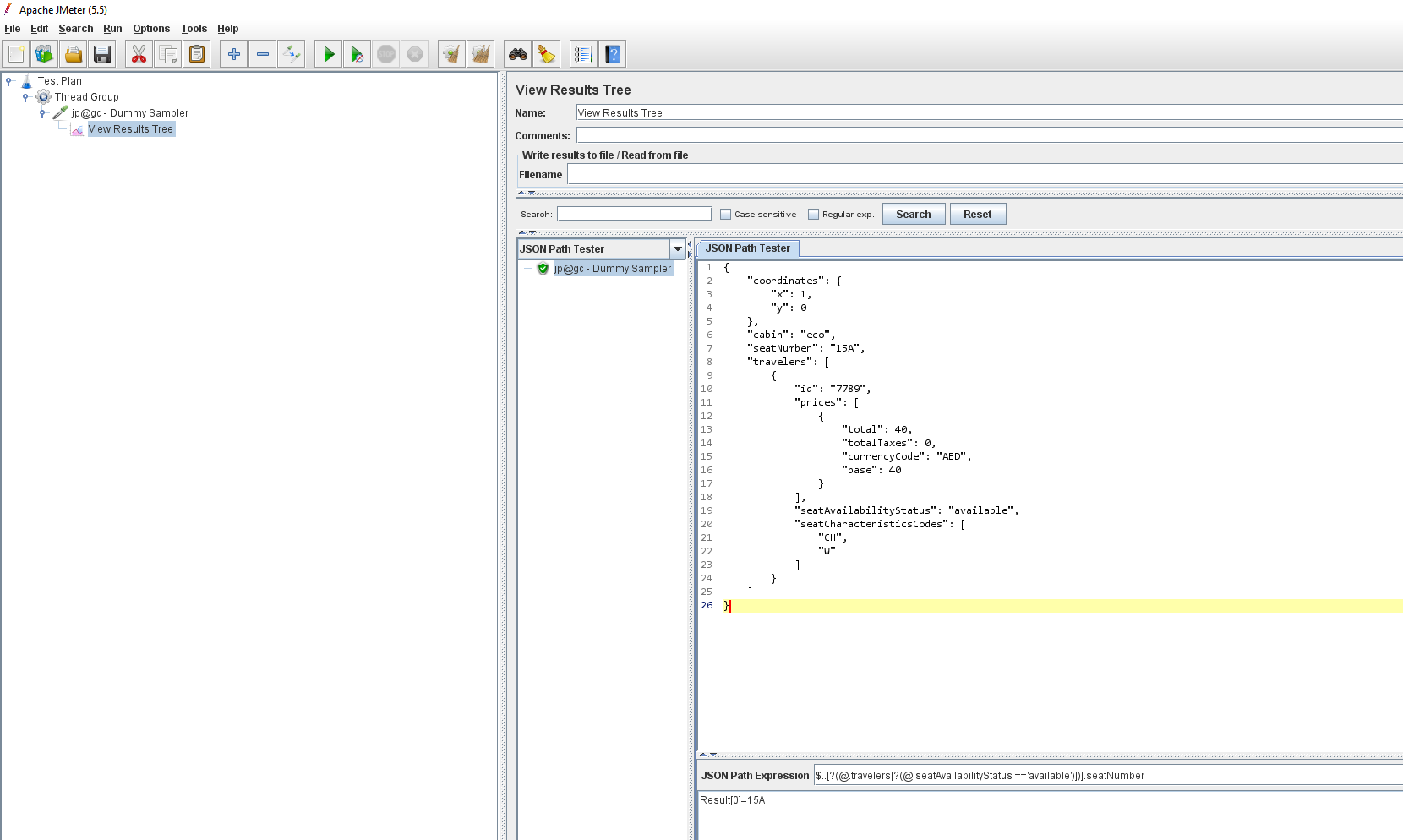
Task: Collapse the jp@gc - Dummy Sampler node
Action: click(42, 113)
